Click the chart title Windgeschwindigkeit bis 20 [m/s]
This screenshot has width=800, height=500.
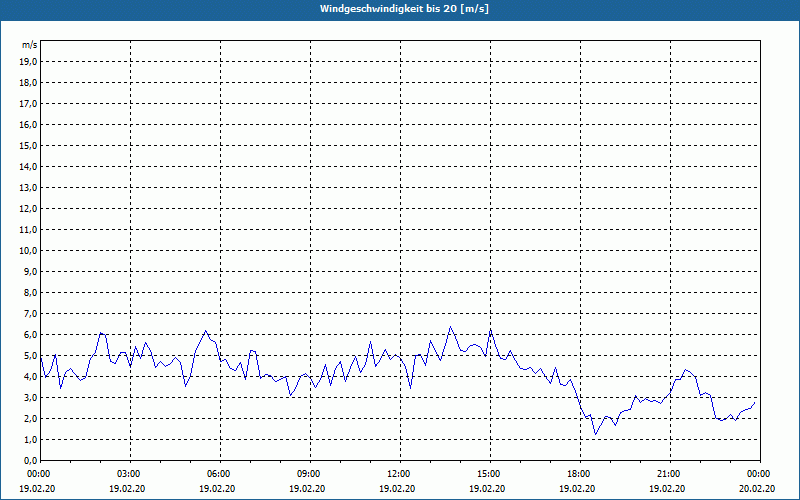[x=404, y=9]
